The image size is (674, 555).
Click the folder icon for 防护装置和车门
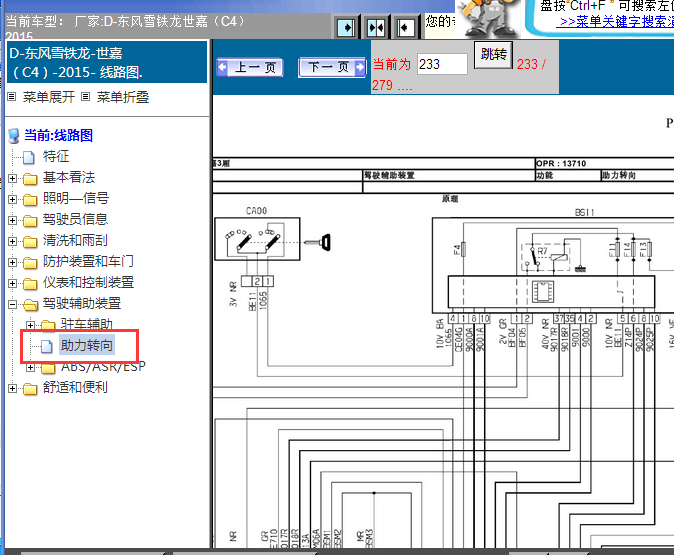(x=30, y=263)
